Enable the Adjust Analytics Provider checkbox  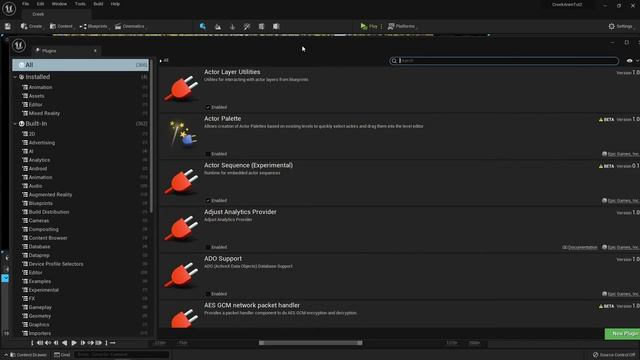click(x=208, y=247)
